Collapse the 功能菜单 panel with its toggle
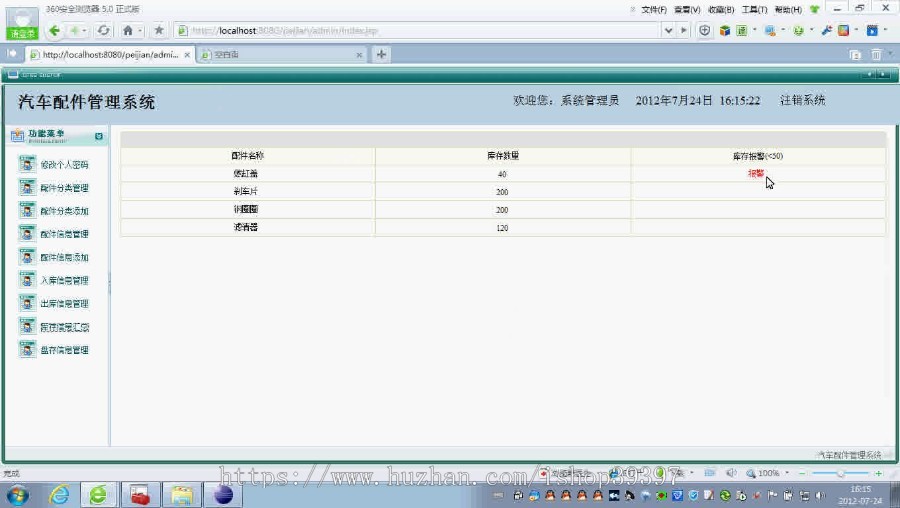The height and width of the screenshot is (508, 900). click(99, 136)
